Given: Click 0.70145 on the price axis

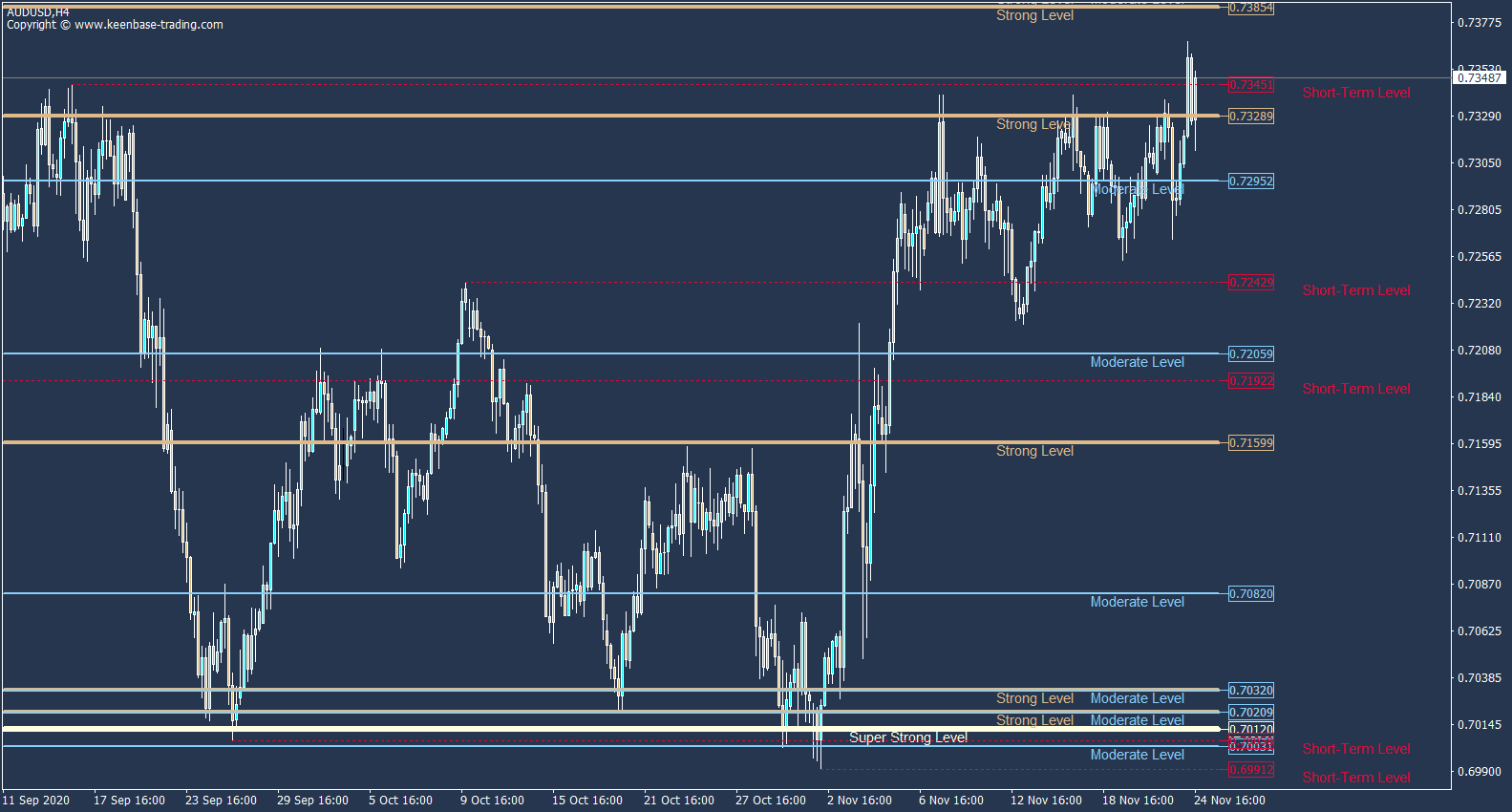Looking at the screenshot, I should 1479,725.
